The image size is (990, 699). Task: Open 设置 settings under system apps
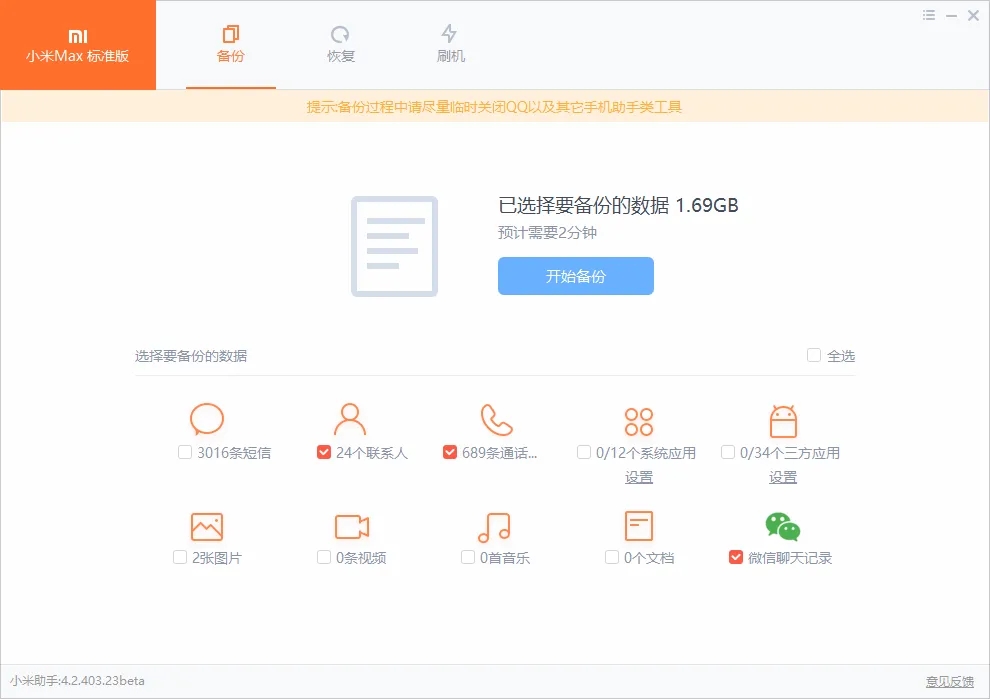(x=639, y=477)
